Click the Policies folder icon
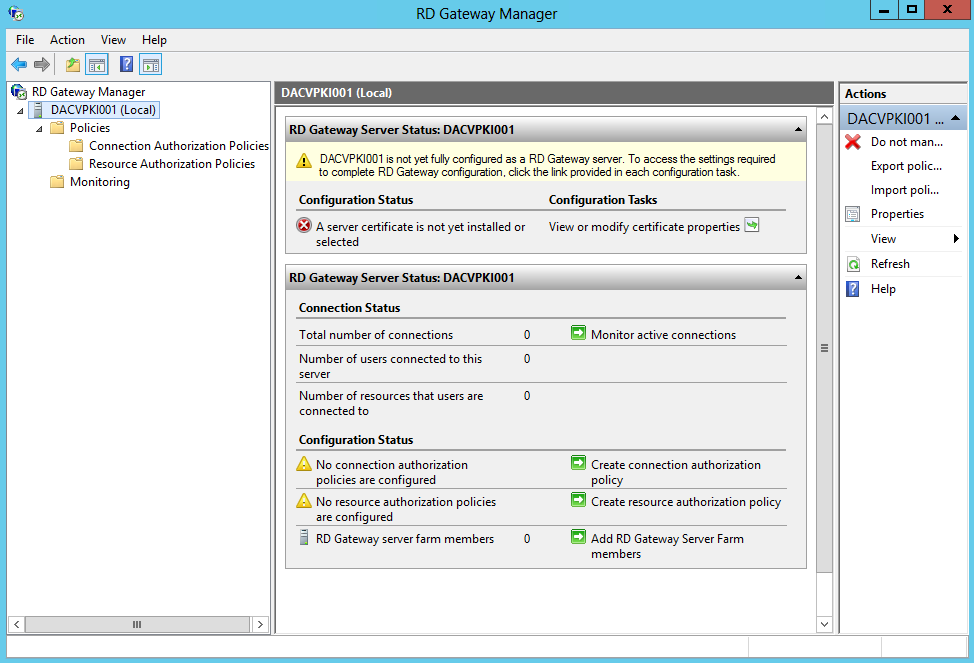Image resolution: width=974 pixels, height=663 pixels. click(57, 128)
